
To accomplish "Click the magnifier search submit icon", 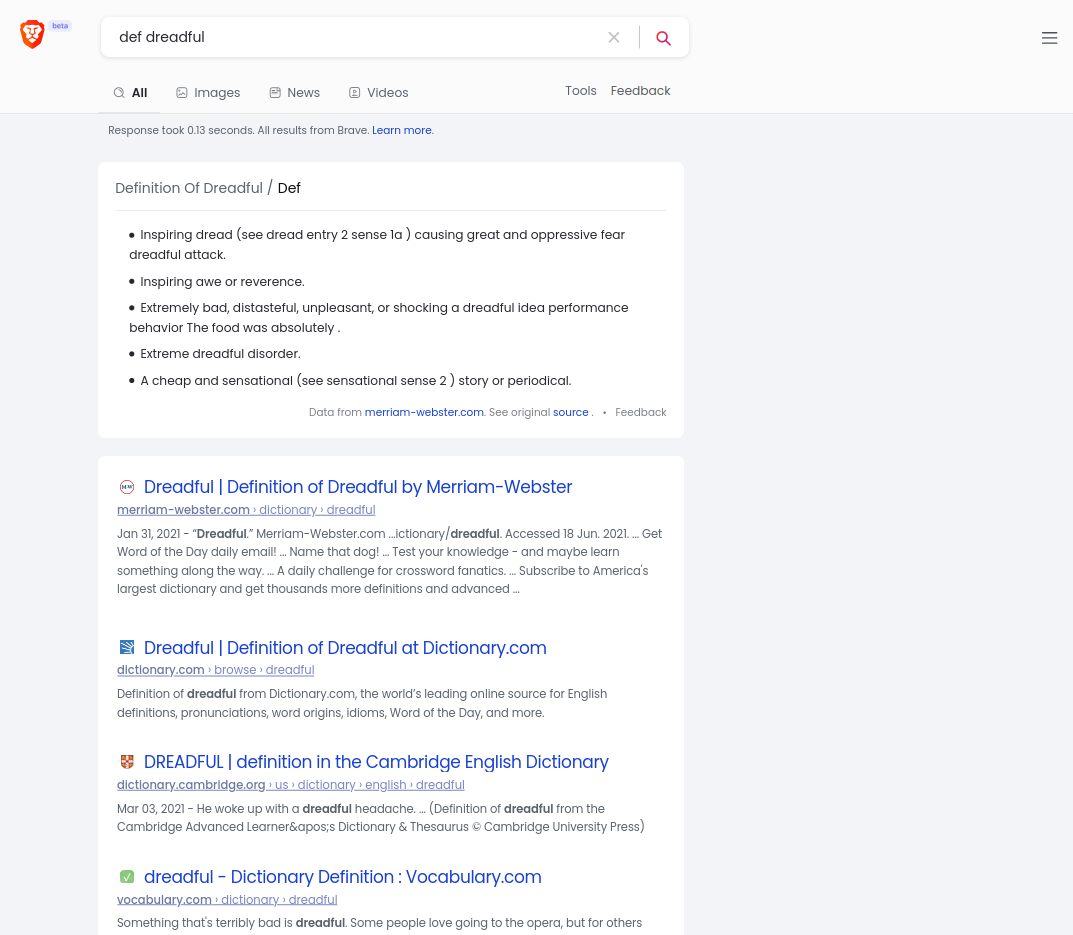I will 663,38.
